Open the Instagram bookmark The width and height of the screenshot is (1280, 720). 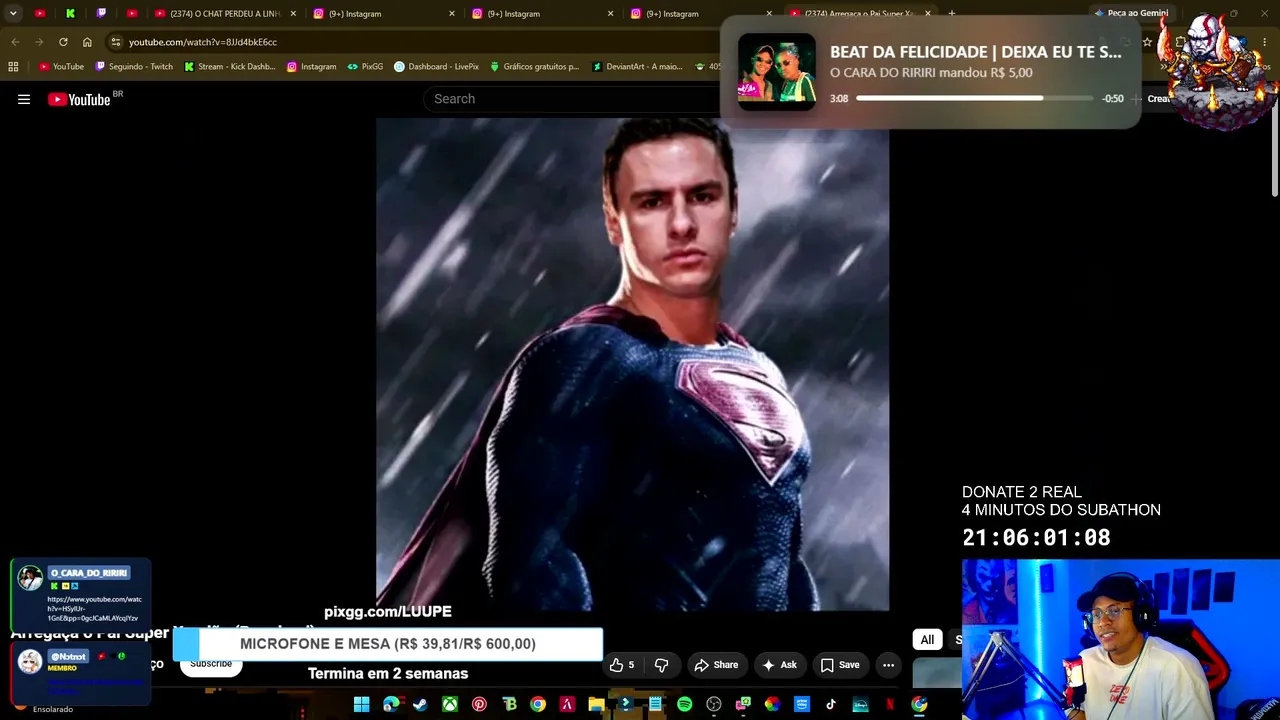[311, 67]
